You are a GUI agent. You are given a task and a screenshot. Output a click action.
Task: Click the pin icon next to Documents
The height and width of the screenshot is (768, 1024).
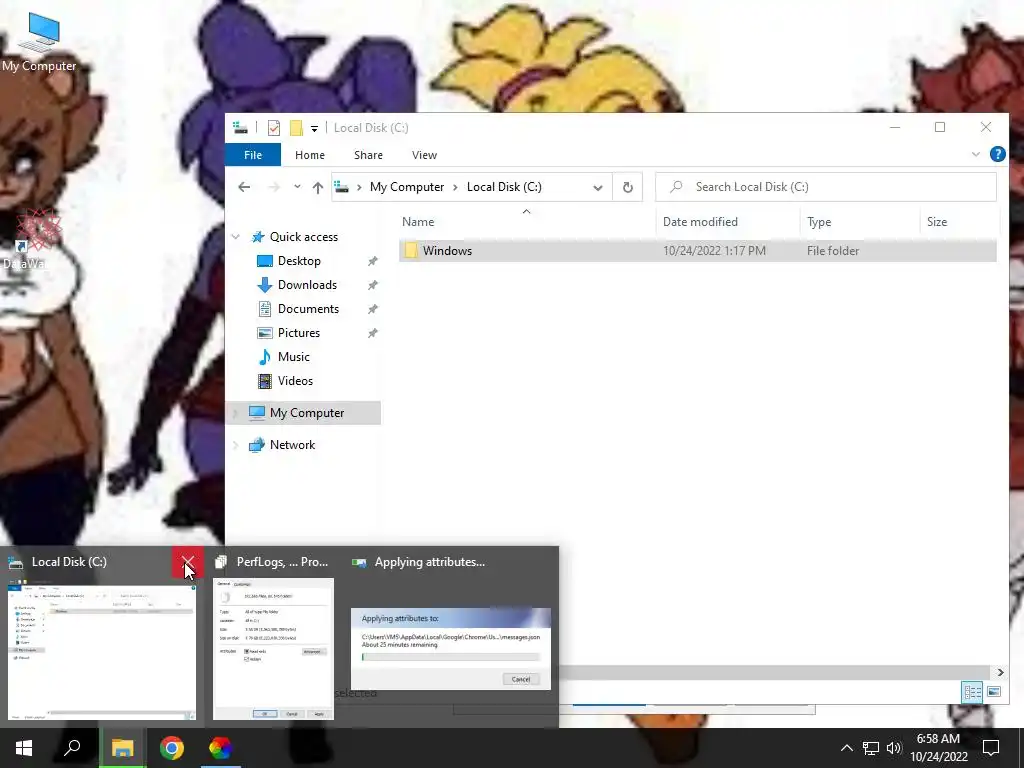coord(372,309)
